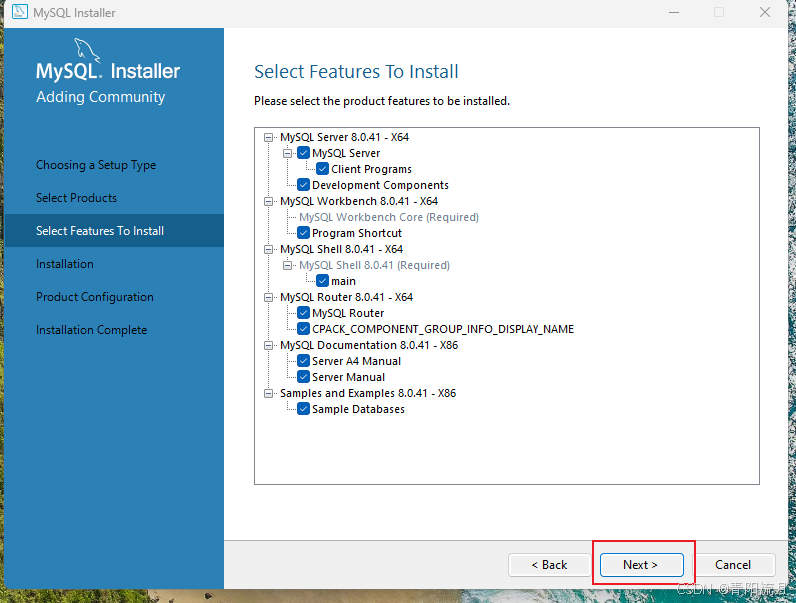Click the Sample Databases label text

tap(358, 409)
